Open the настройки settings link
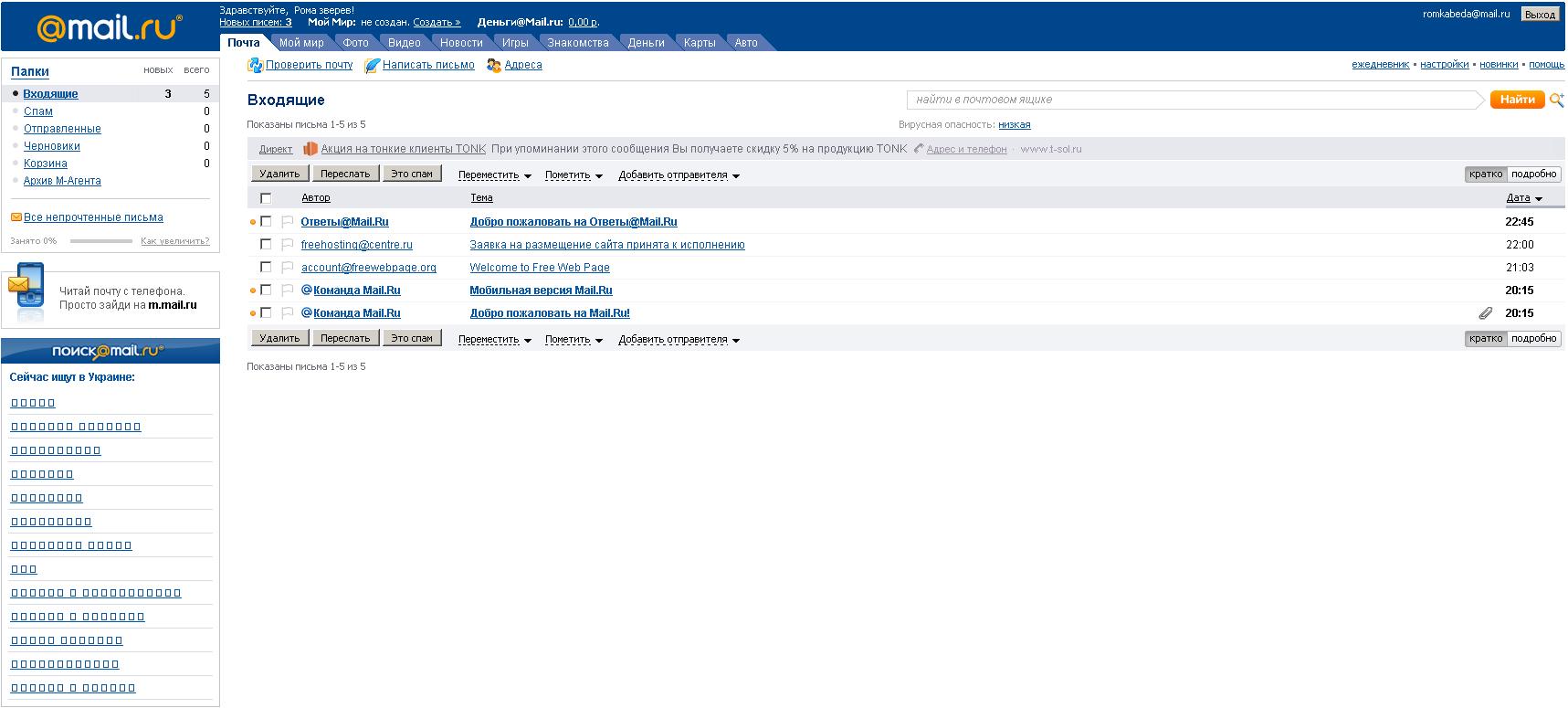This screenshot has width=1568, height=708. pyautogui.click(x=1445, y=65)
